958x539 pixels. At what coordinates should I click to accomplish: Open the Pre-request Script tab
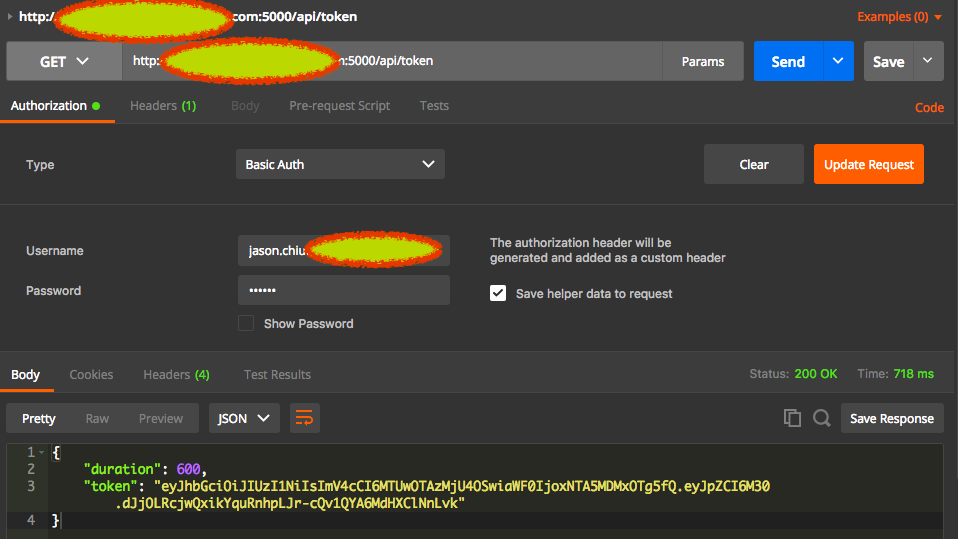click(x=339, y=106)
